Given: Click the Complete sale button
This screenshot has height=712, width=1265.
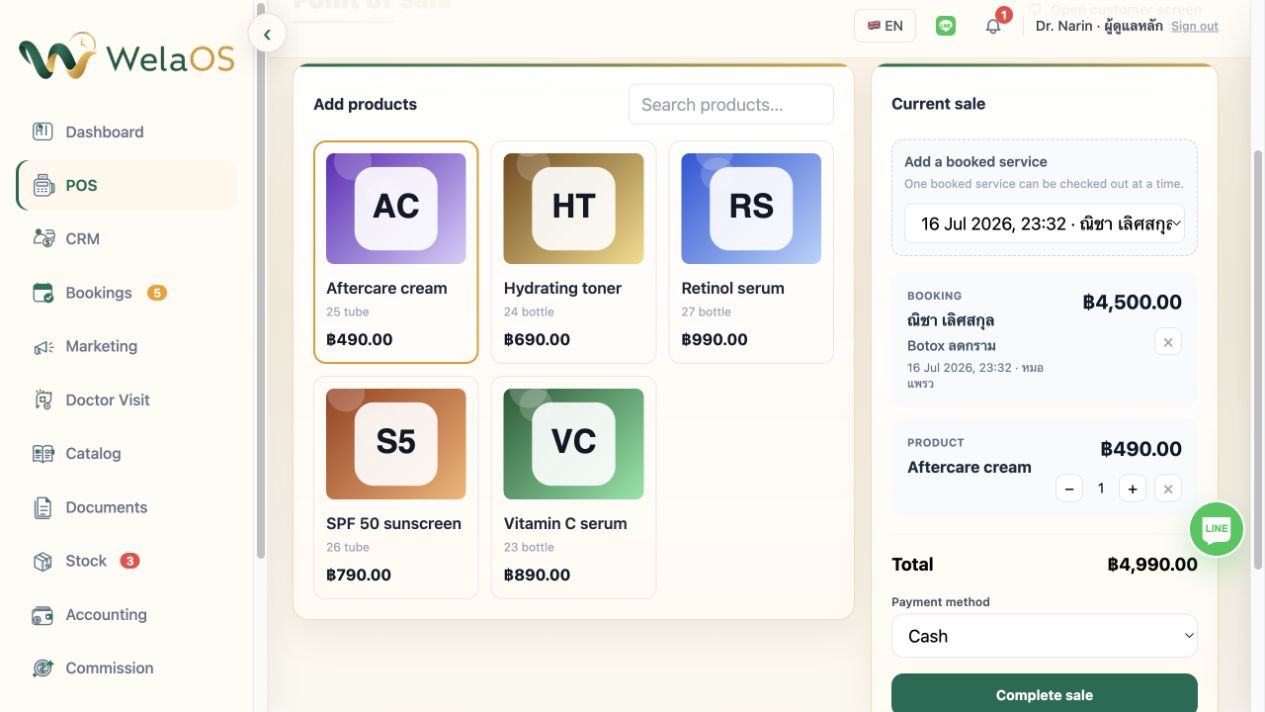Looking at the screenshot, I should [1044, 693].
